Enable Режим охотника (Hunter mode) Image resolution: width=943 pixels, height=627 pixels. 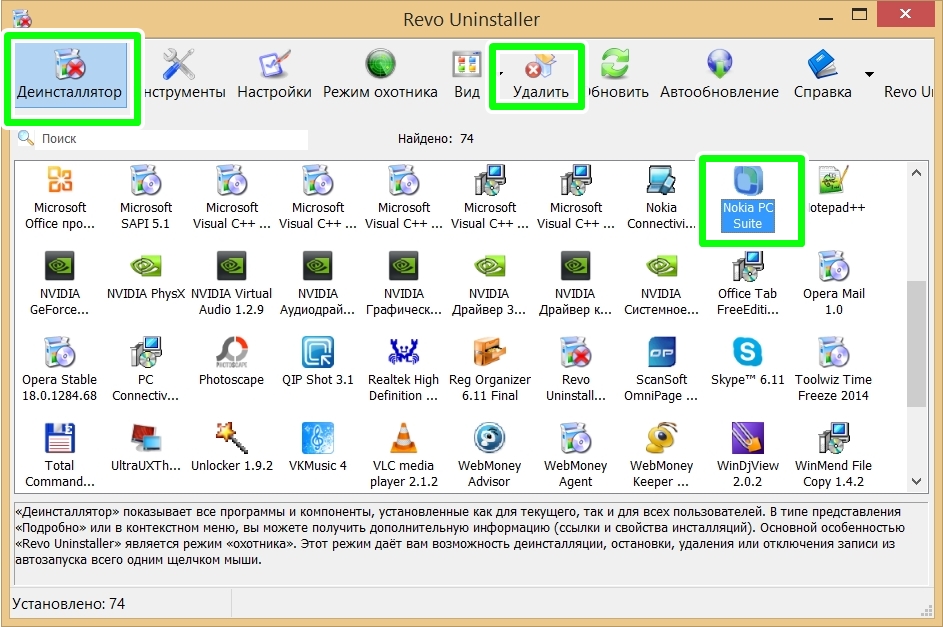click(x=380, y=75)
